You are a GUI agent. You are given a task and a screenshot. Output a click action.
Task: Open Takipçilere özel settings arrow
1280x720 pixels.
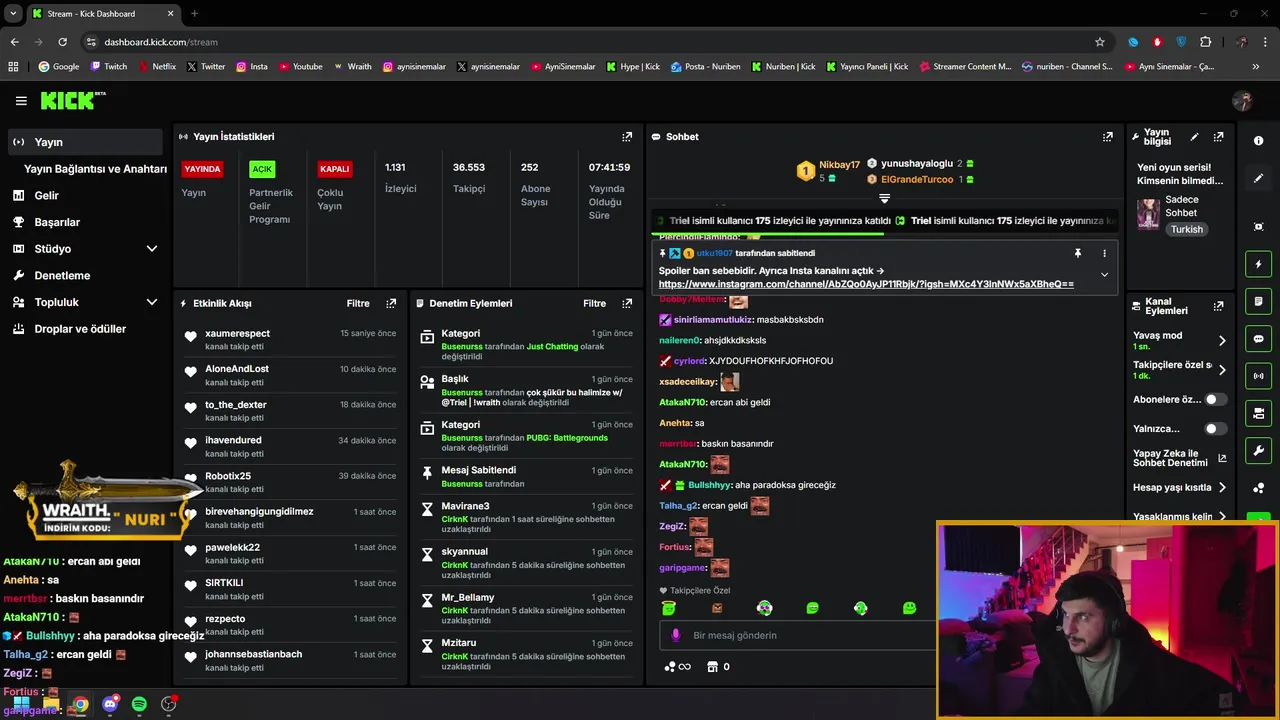click(1221, 370)
